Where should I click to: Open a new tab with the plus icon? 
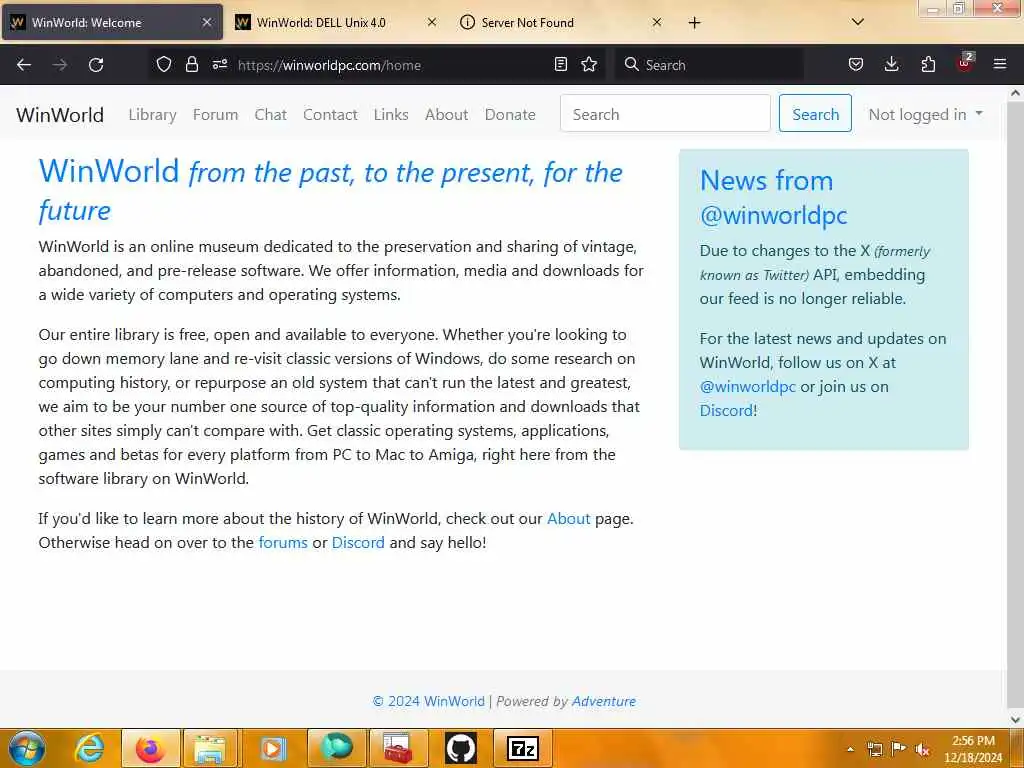click(694, 23)
